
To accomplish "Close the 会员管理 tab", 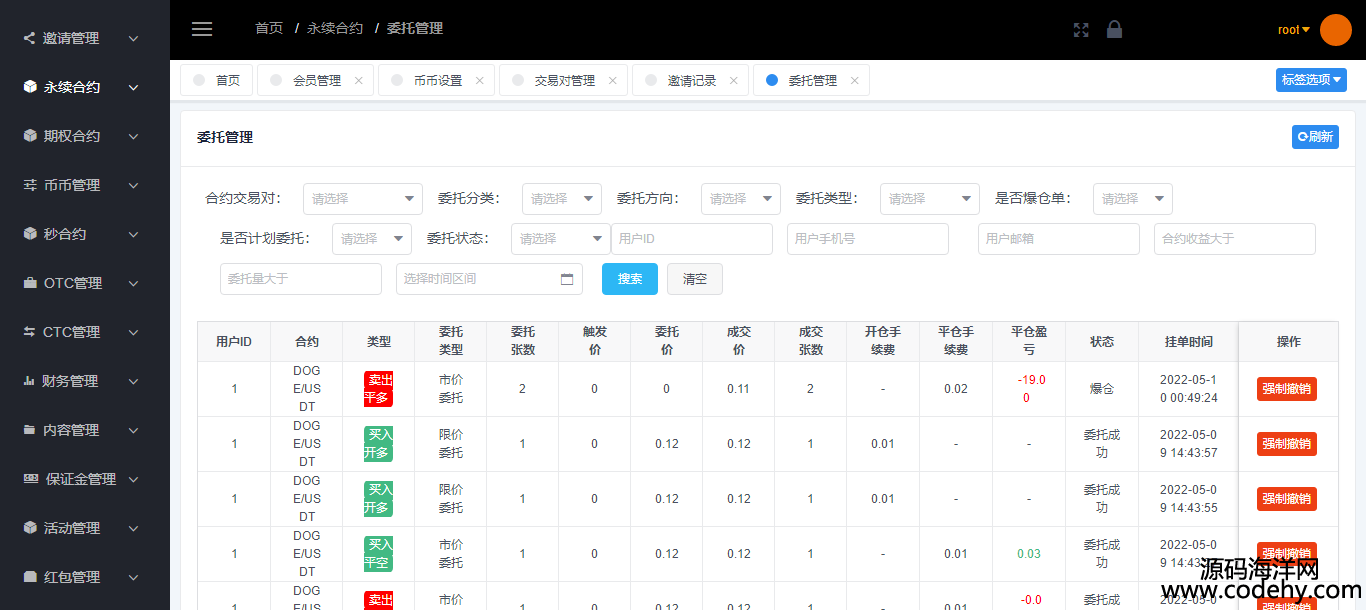I will tap(358, 81).
